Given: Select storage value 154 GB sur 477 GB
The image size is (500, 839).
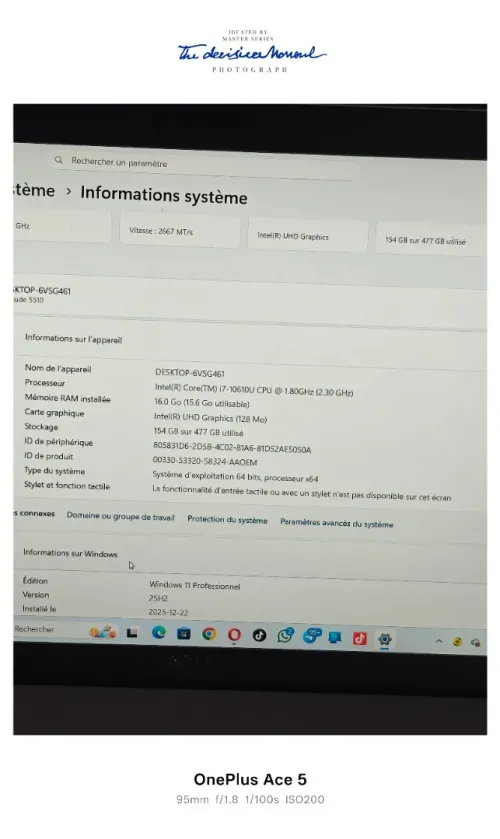Looking at the screenshot, I should (x=199, y=432).
